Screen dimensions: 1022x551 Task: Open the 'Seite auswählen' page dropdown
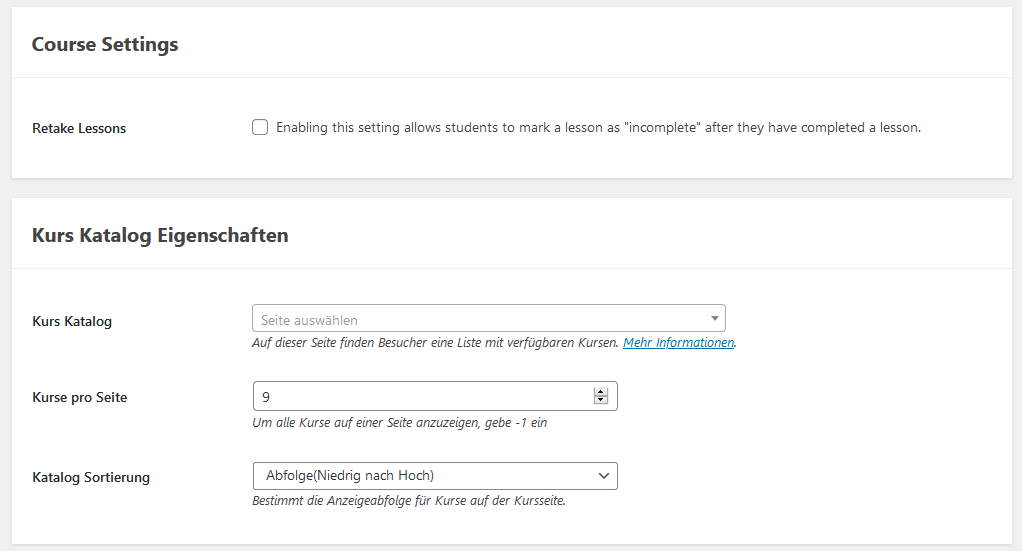click(480, 319)
